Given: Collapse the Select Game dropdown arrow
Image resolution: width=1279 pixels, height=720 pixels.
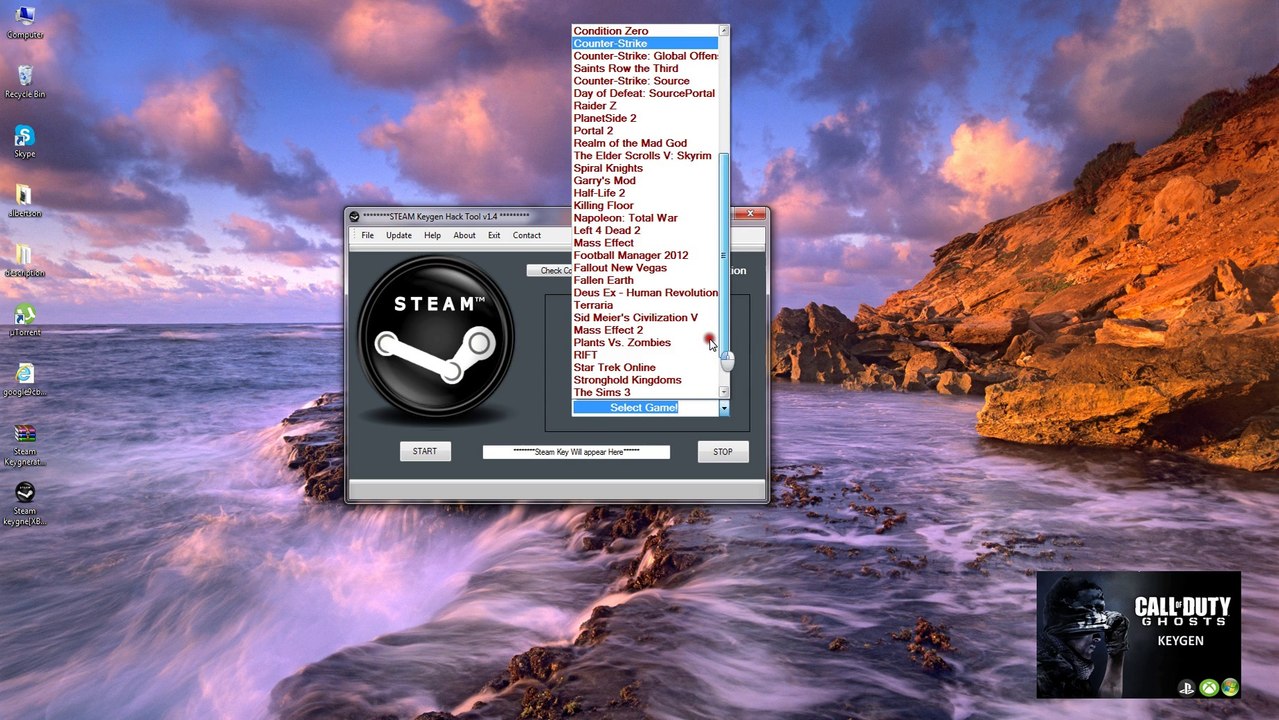Looking at the screenshot, I should [x=724, y=408].
